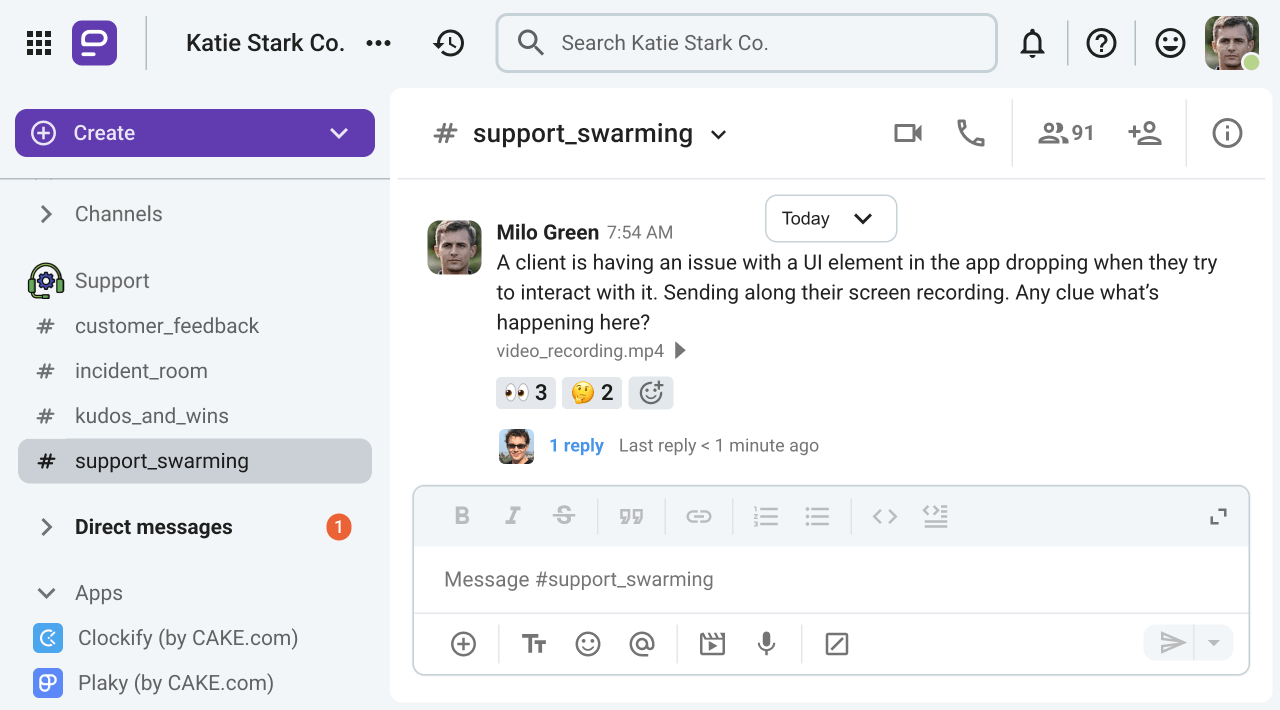Viewport: 1280px width, 710px height.
Task: Record an audio clip with the microphone icon
Action: 766,644
